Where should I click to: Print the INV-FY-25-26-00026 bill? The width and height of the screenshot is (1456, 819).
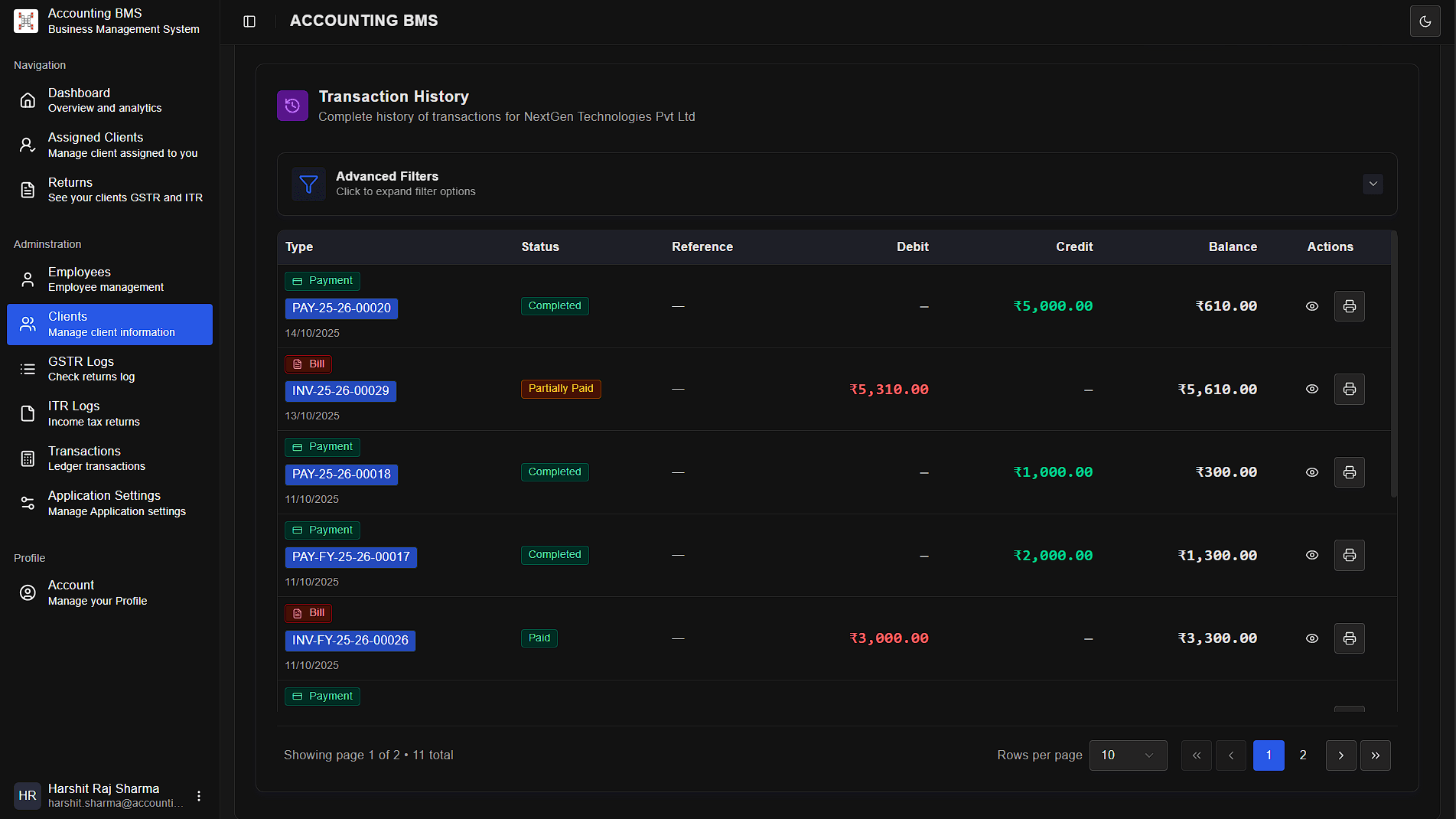tap(1349, 638)
